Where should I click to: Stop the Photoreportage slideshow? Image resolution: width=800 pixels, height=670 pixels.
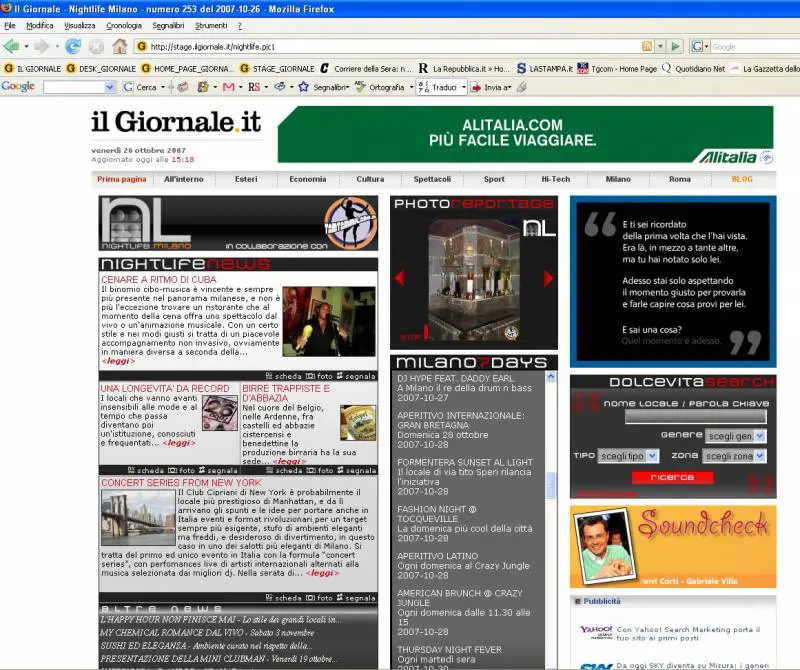coord(410,336)
